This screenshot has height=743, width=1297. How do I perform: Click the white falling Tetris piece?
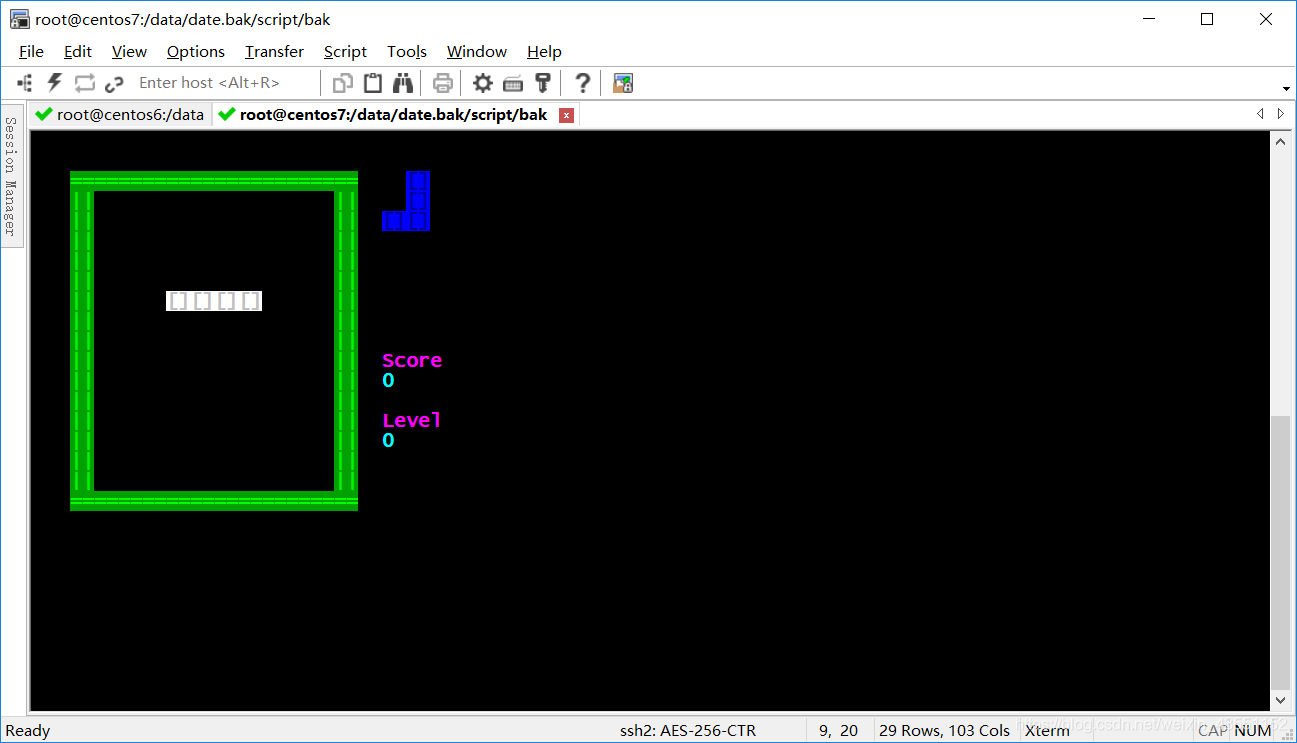(214, 301)
